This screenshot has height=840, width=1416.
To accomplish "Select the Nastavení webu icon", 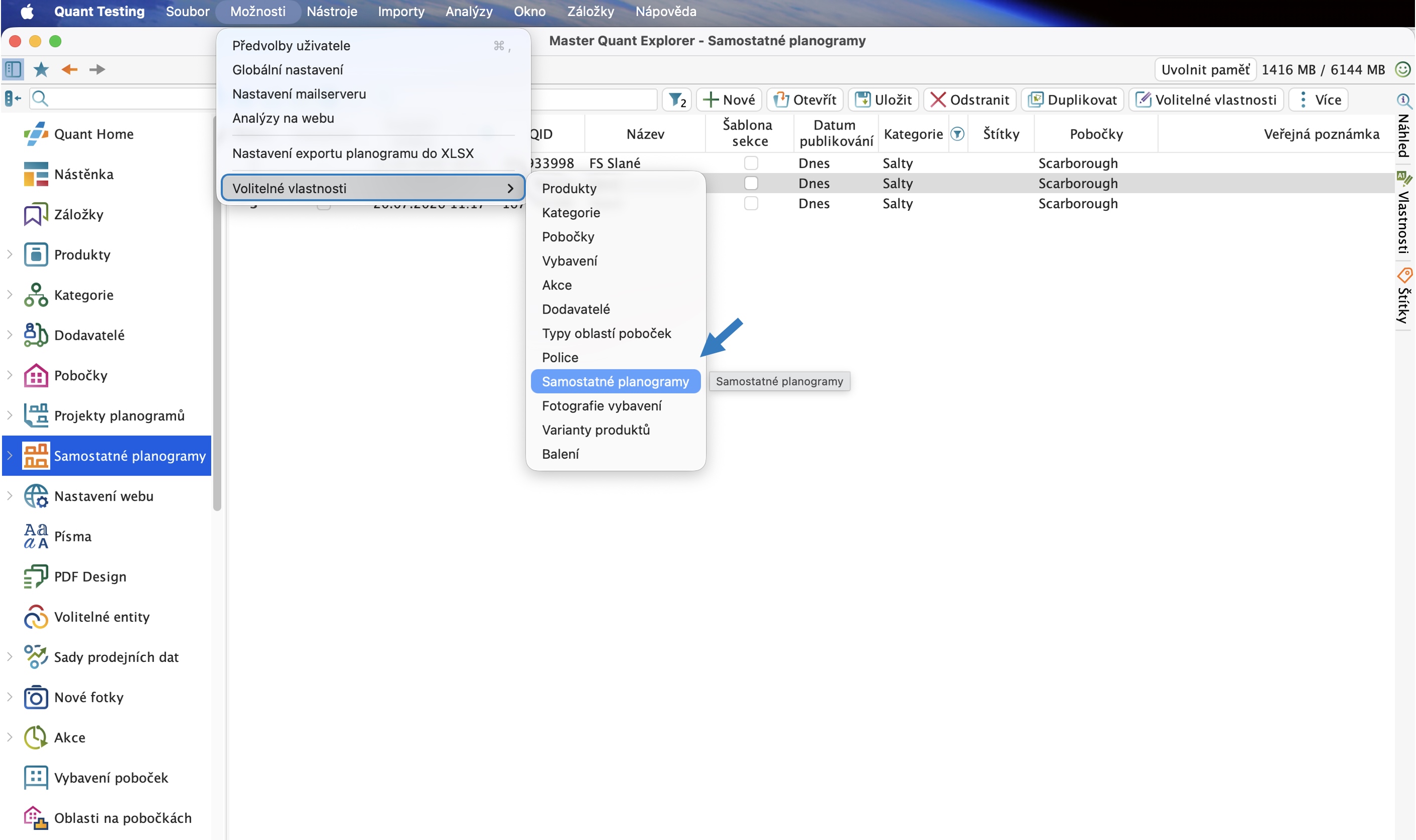I will (36, 496).
